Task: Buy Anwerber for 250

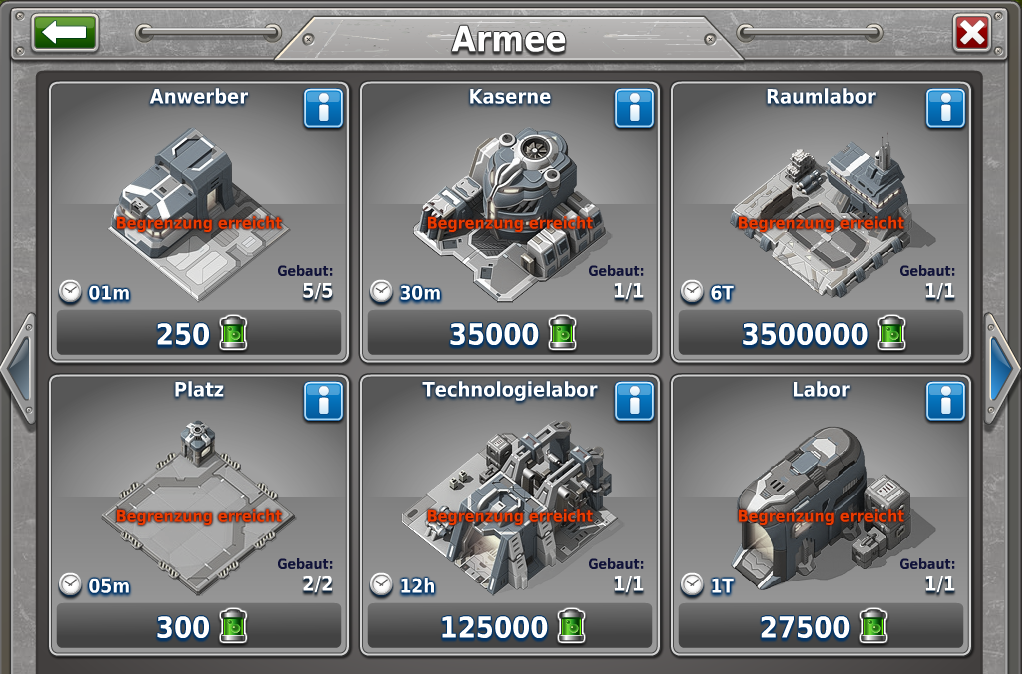Action: click(199, 333)
